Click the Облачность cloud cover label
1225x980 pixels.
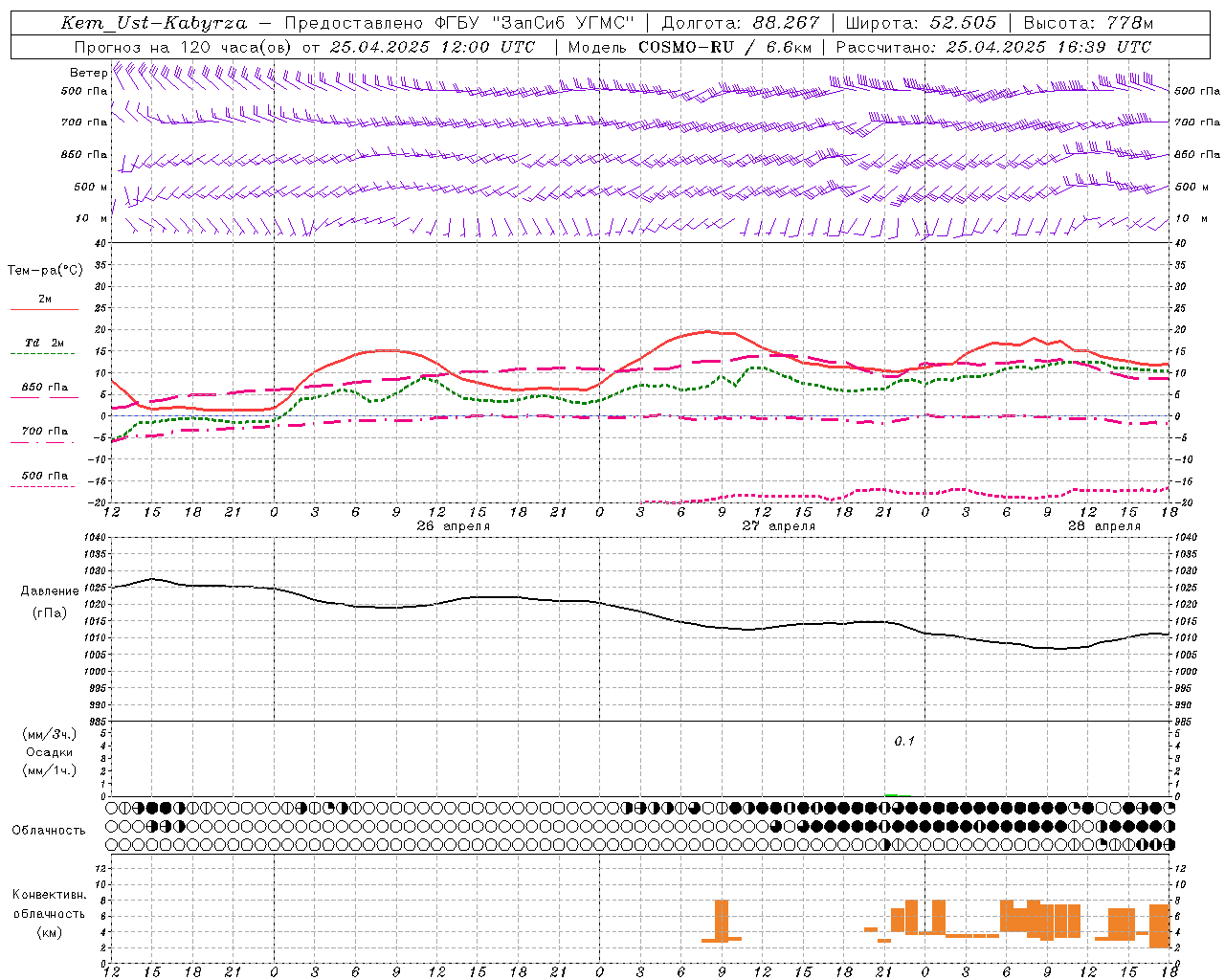[48, 830]
